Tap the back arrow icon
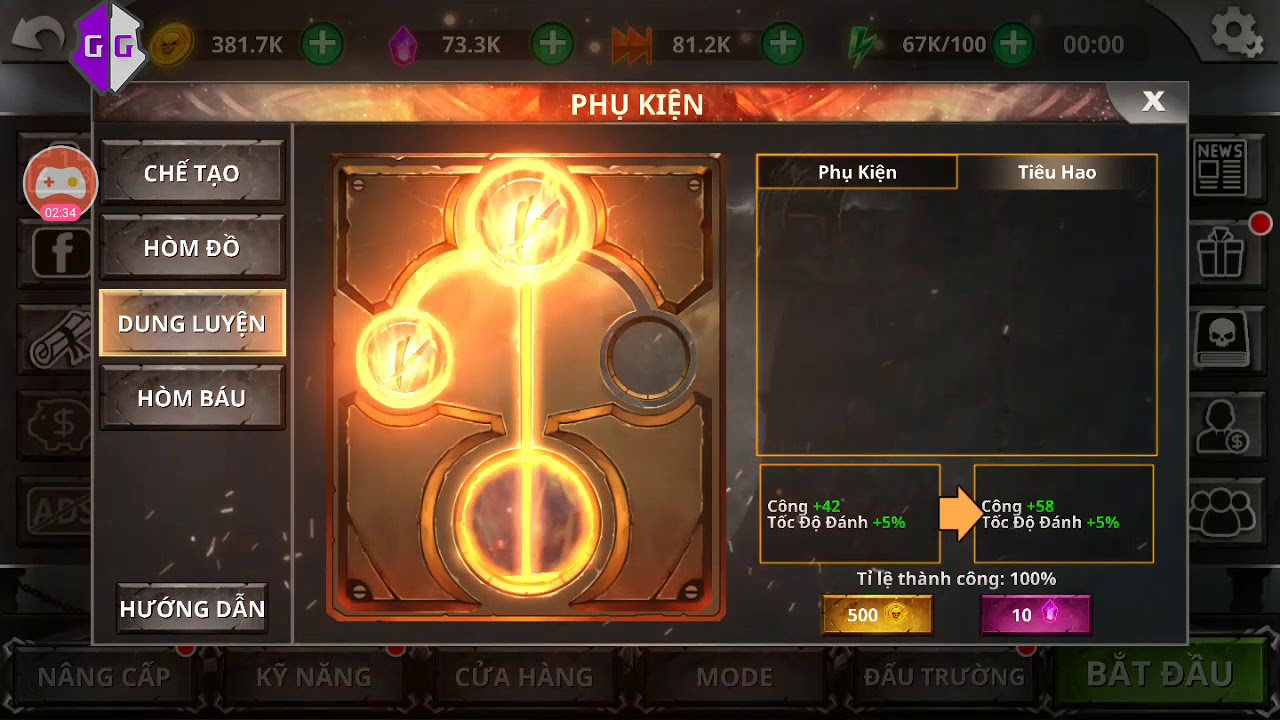The image size is (1280, 720). 37,42
